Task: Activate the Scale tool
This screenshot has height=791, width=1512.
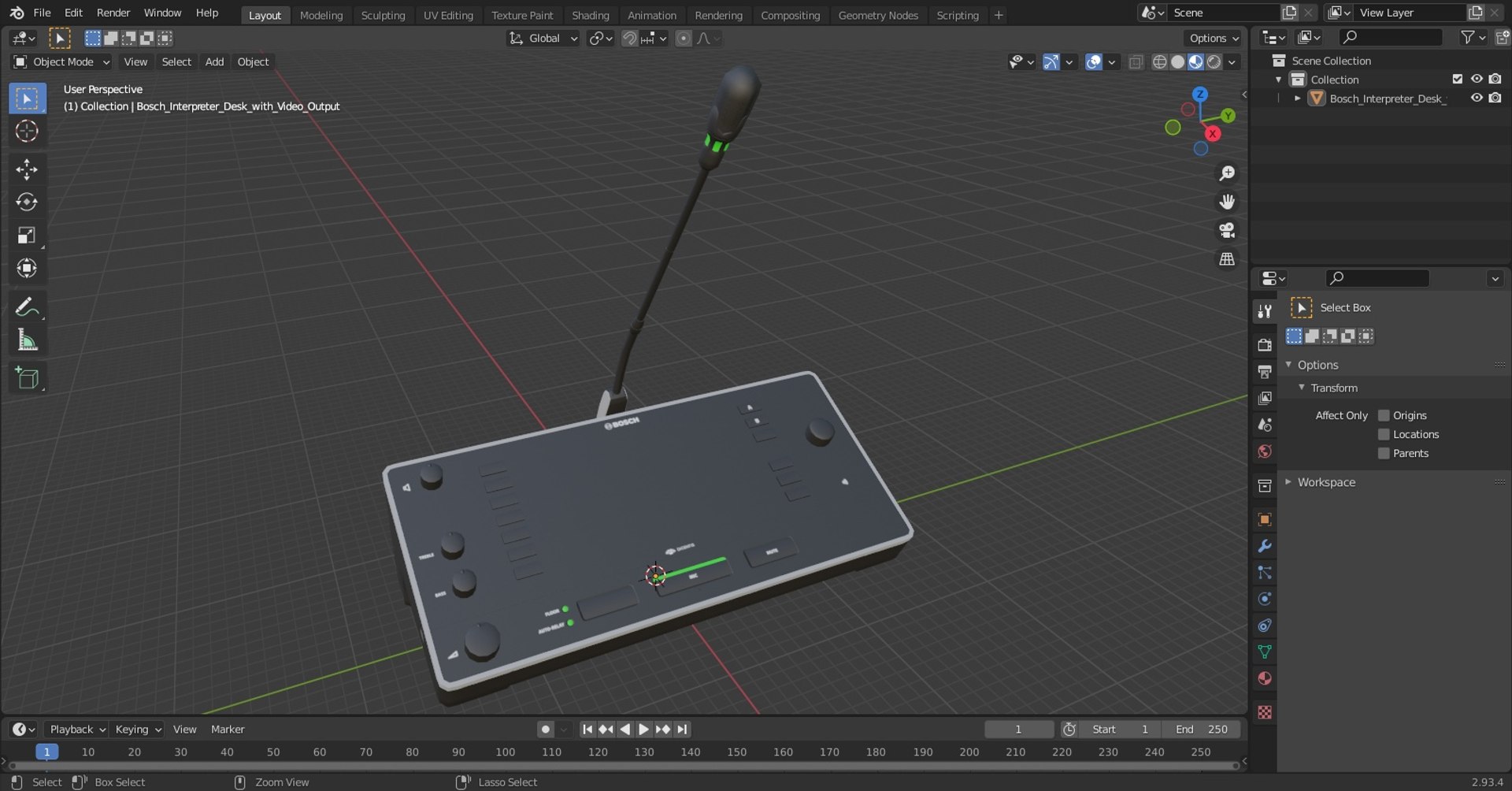Action: [x=27, y=236]
